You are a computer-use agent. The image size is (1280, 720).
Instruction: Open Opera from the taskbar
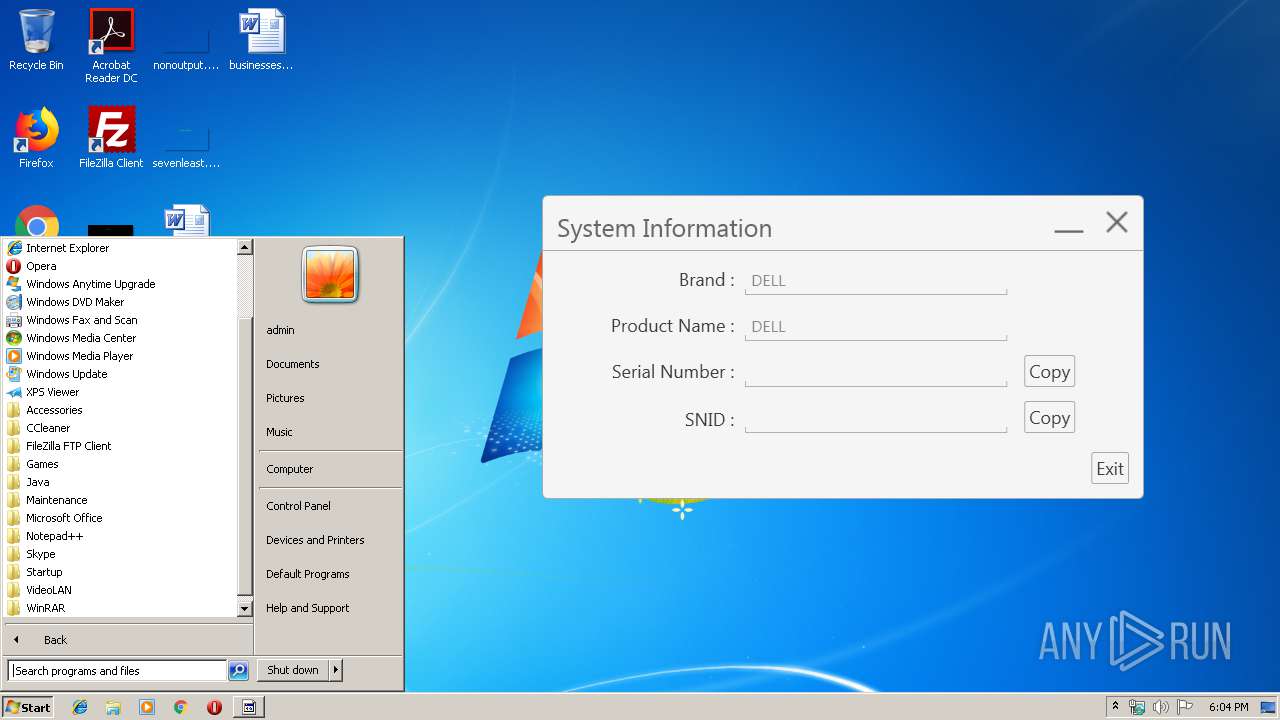[214, 707]
